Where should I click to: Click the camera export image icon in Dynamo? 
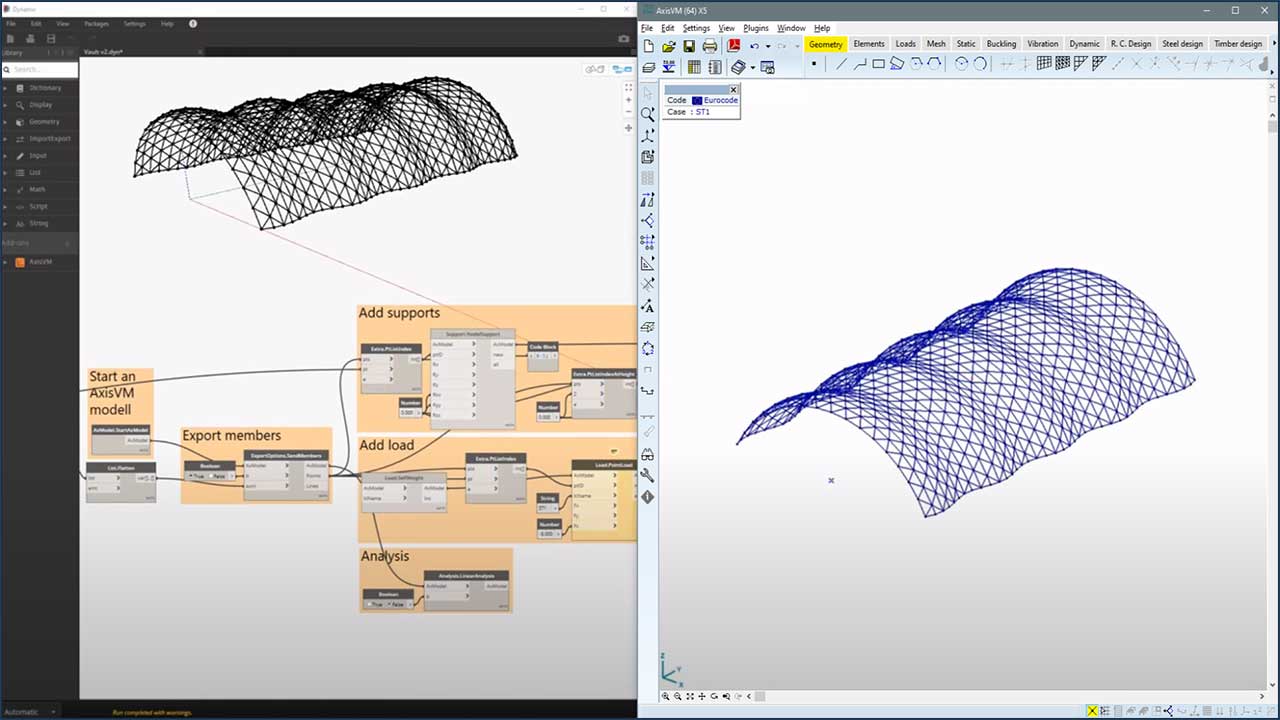(624, 39)
